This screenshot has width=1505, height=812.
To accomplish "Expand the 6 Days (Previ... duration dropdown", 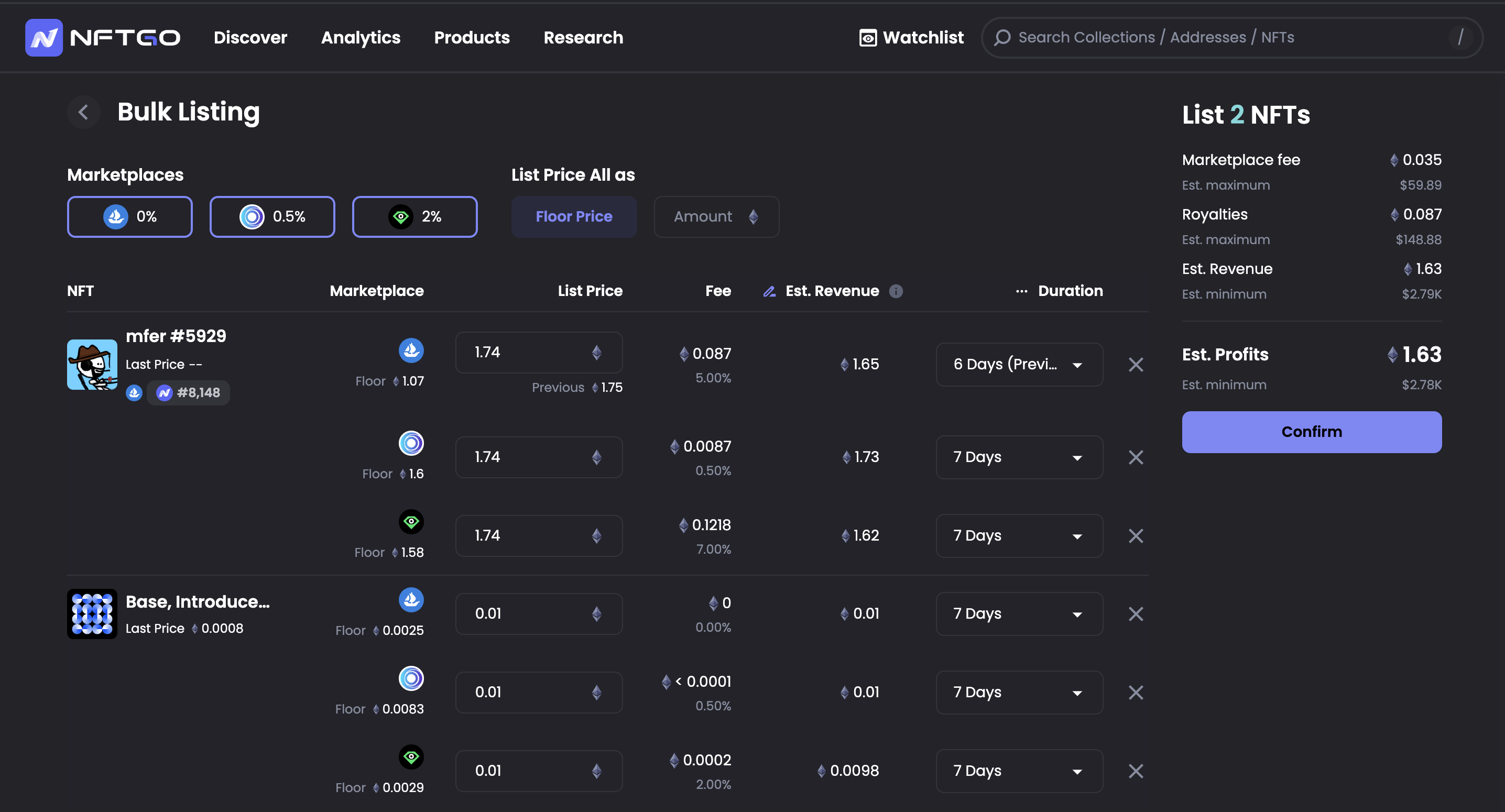I will click(1019, 365).
